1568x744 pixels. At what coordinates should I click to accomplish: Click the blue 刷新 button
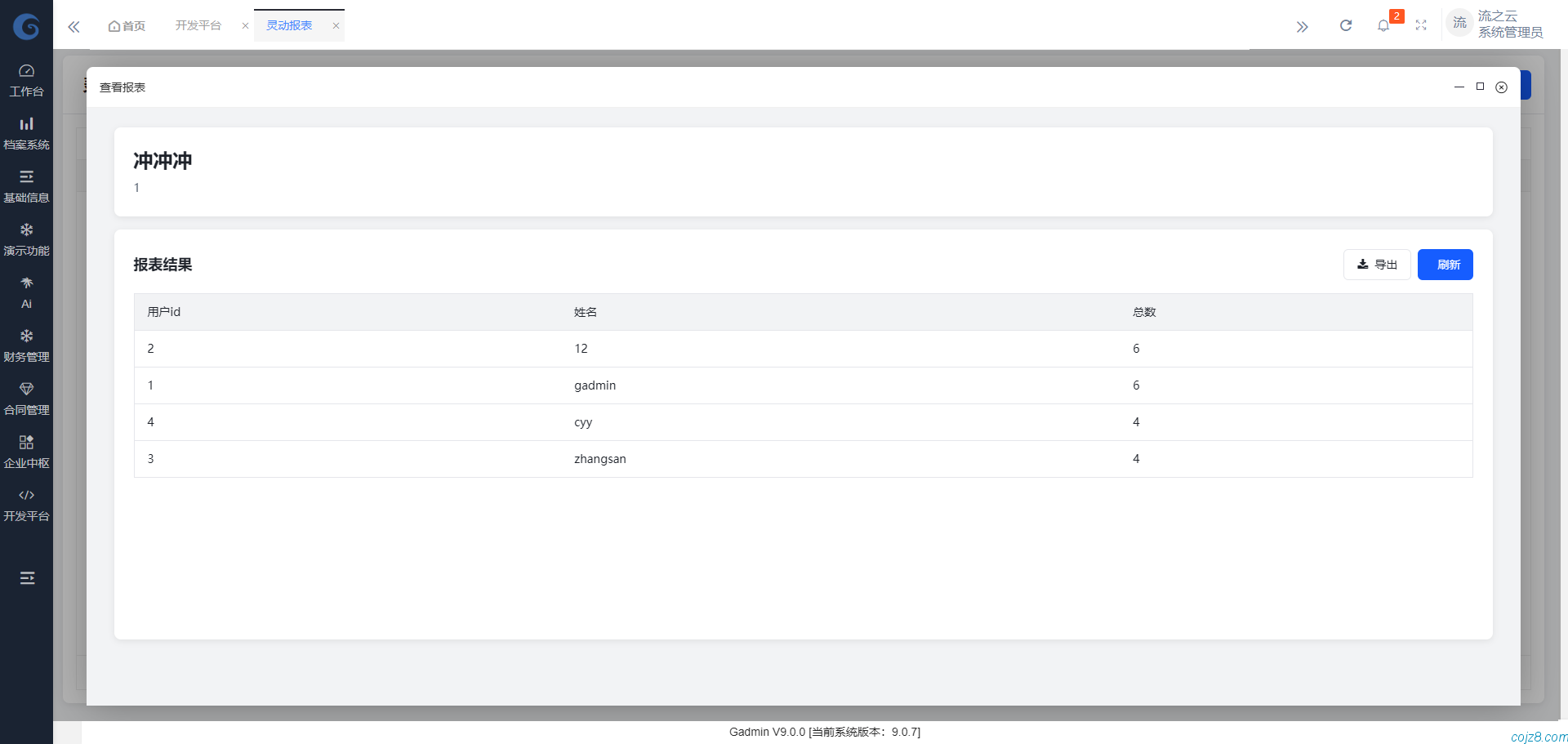tap(1445, 265)
